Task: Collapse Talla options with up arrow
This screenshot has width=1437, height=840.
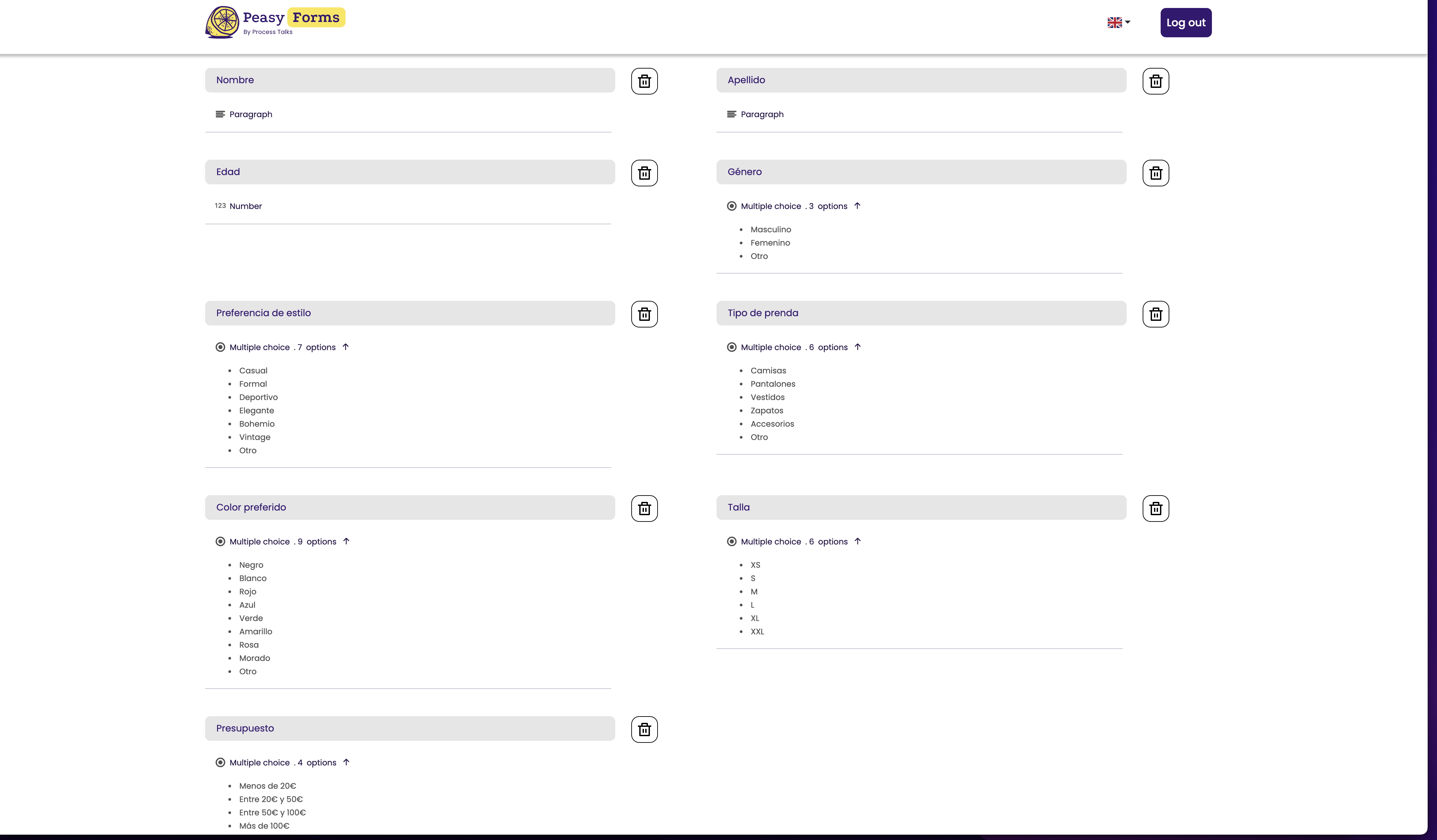Action: tap(858, 541)
